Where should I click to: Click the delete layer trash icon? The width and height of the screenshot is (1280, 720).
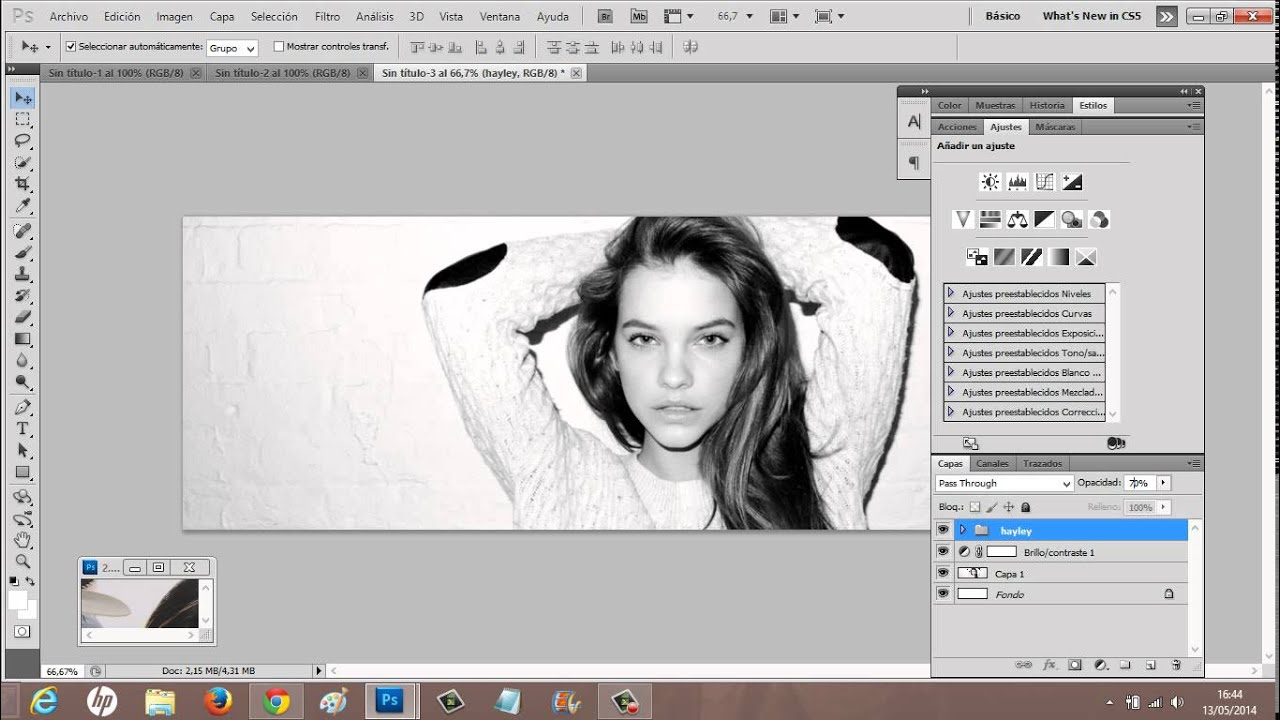pyautogui.click(x=1176, y=665)
